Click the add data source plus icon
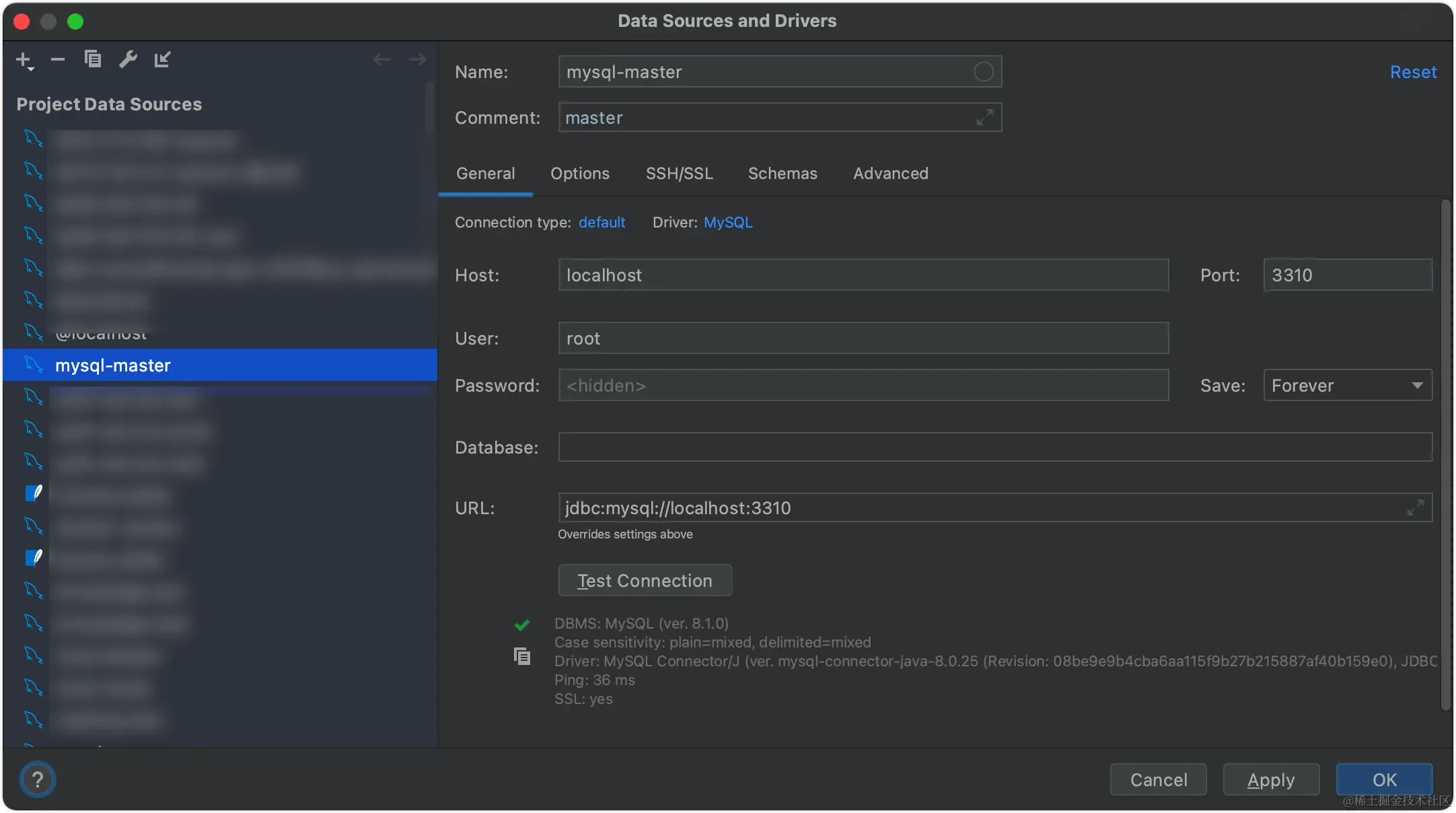Image resolution: width=1456 pixels, height=813 pixels. click(24, 60)
